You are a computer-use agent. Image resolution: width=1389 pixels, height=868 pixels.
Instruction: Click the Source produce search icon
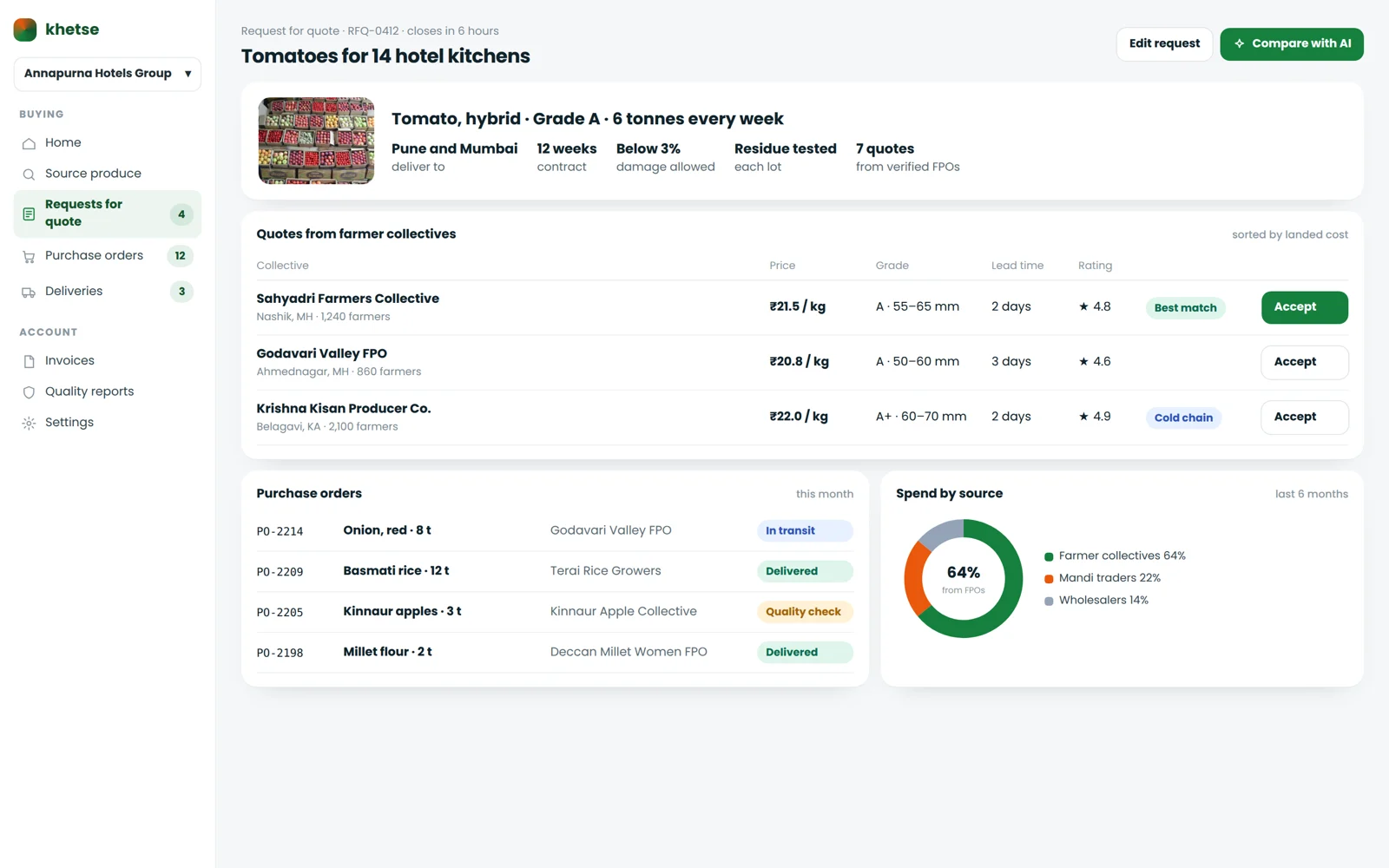(x=29, y=174)
